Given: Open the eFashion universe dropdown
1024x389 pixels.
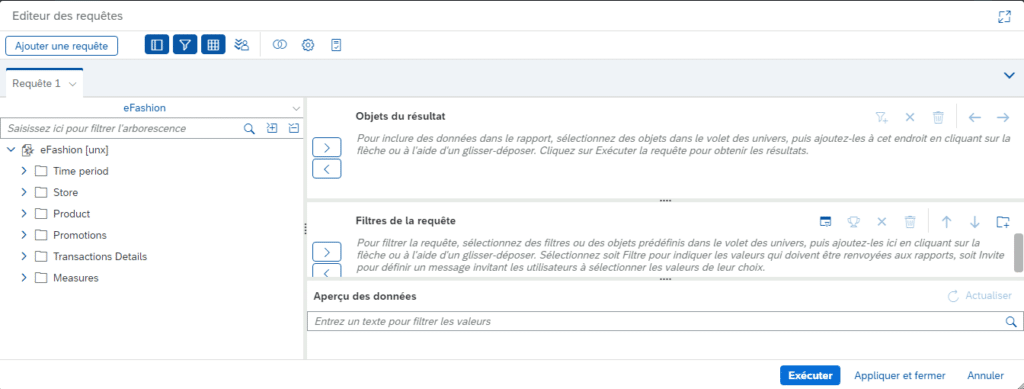Looking at the screenshot, I should (x=296, y=108).
